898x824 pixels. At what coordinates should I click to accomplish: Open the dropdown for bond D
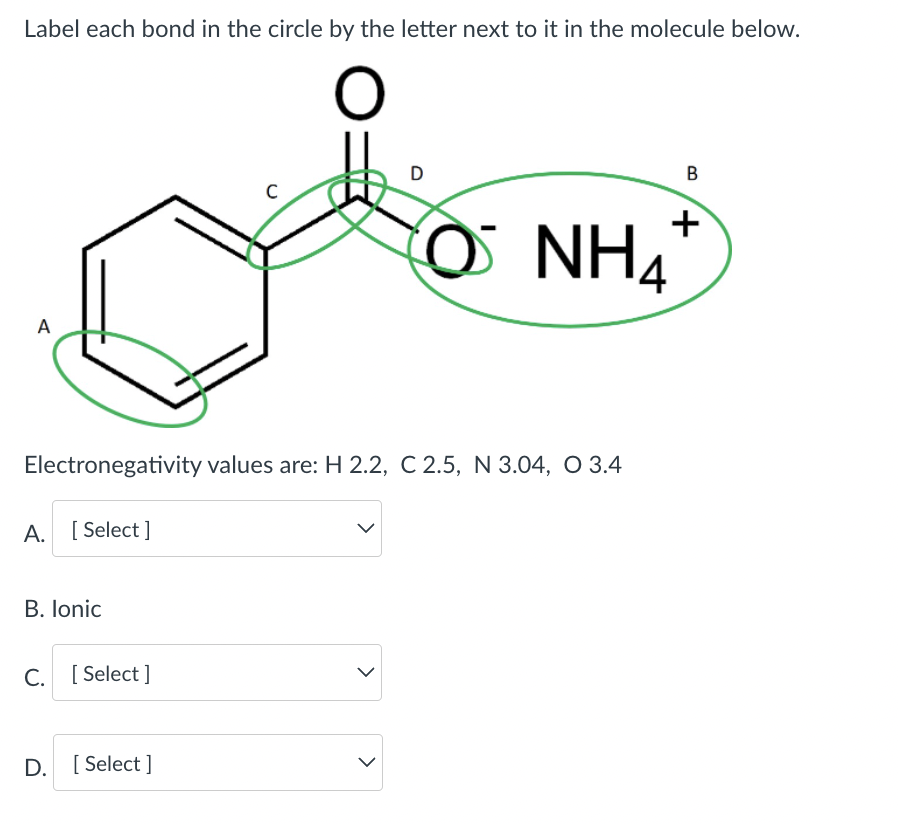[217, 762]
